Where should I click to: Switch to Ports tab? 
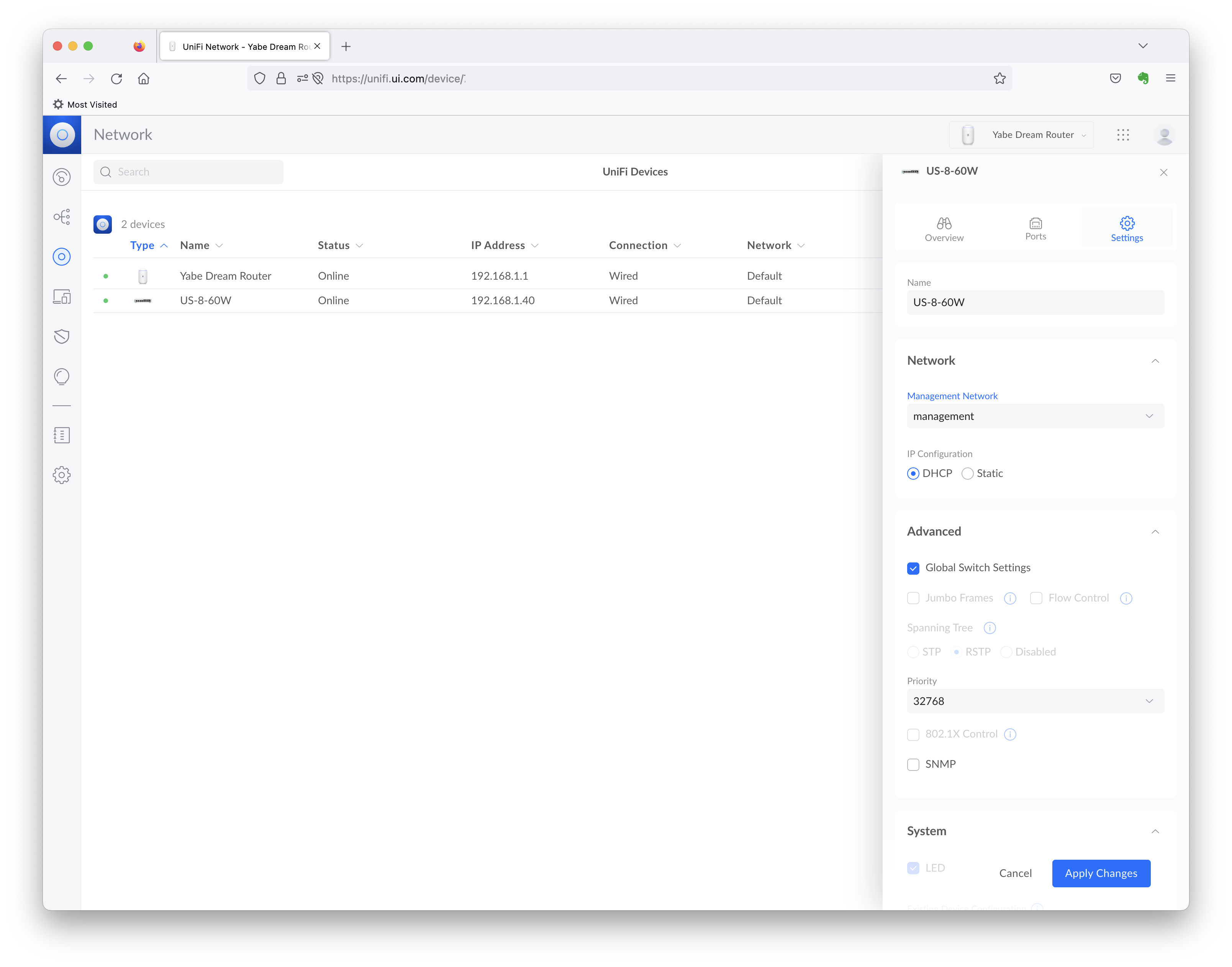tap(1035, 229)
